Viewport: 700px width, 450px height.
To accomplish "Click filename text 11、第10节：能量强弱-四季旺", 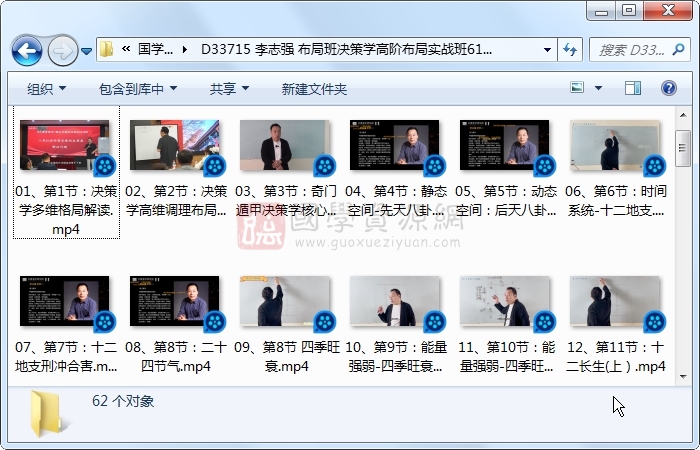I will pos(506,356).
